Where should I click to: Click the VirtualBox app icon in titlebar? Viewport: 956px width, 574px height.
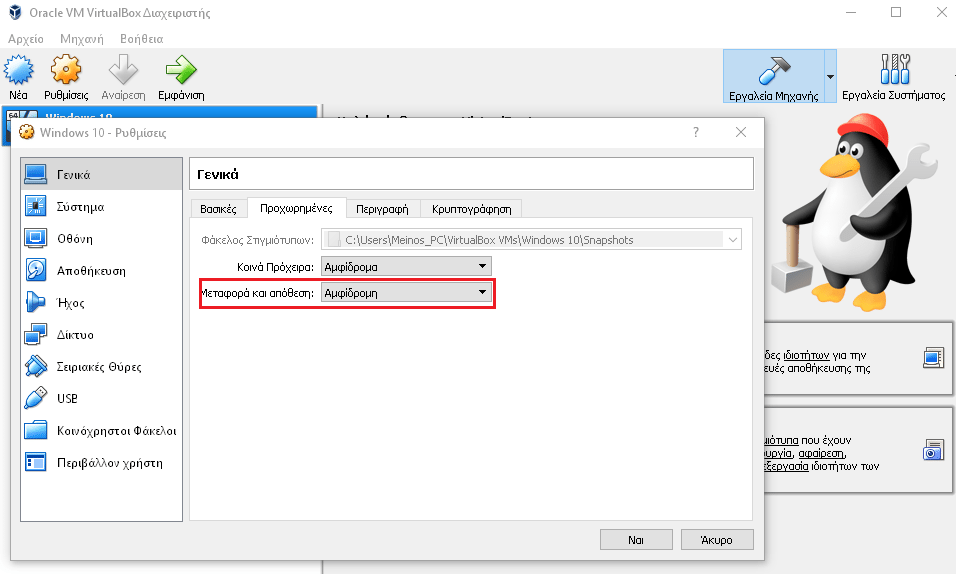tap(15, 12)
